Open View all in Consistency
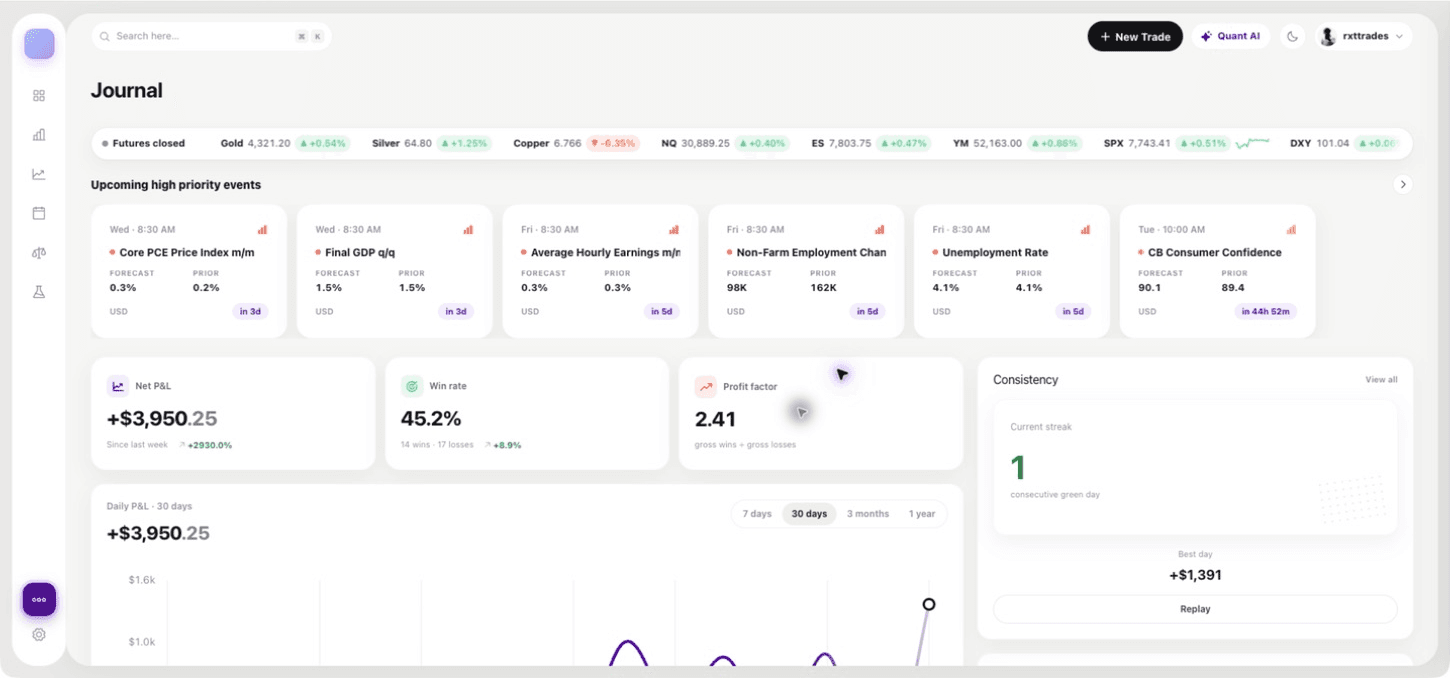This screenshot has width=1450, height=678. pyautogui.click(x=1381, y=380)
